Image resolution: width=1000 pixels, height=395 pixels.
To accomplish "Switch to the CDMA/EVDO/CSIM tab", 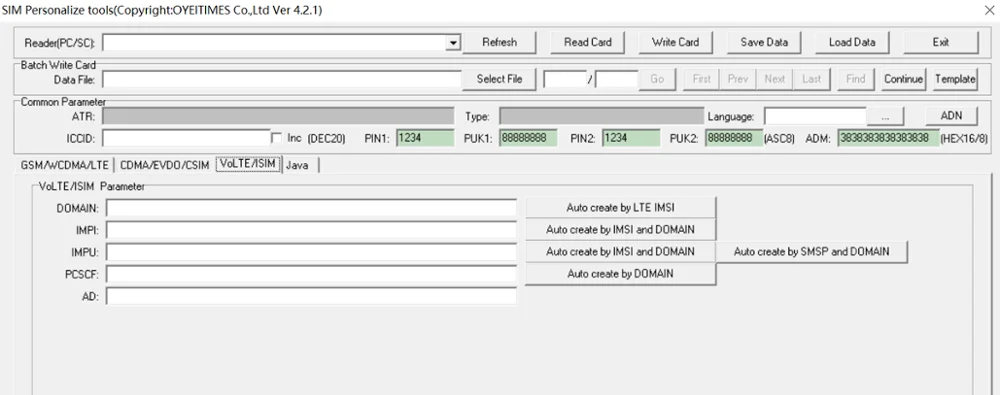I will (165, 165).
